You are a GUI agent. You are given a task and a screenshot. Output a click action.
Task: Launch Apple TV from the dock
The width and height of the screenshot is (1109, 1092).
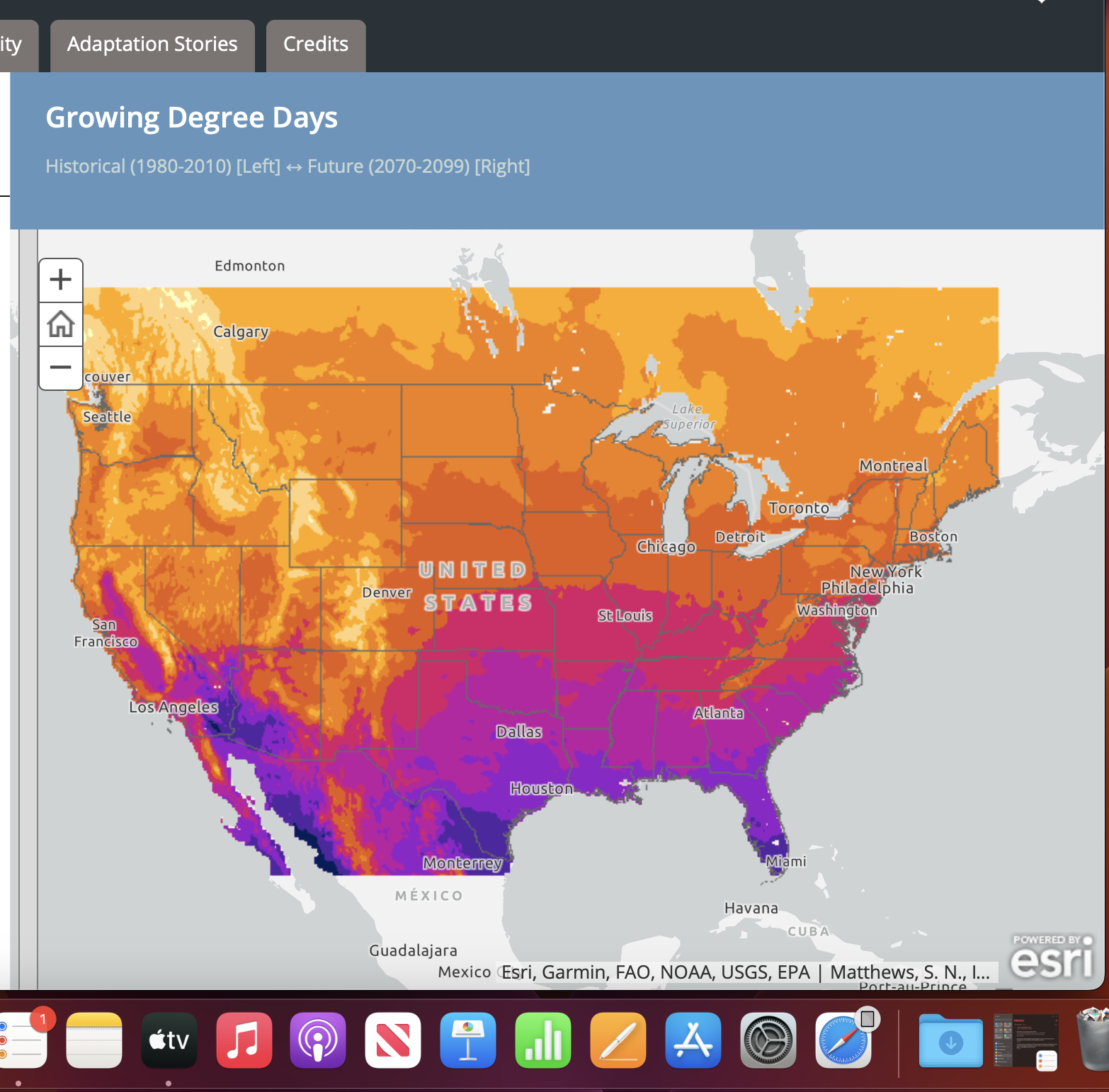click(169, 1040)
